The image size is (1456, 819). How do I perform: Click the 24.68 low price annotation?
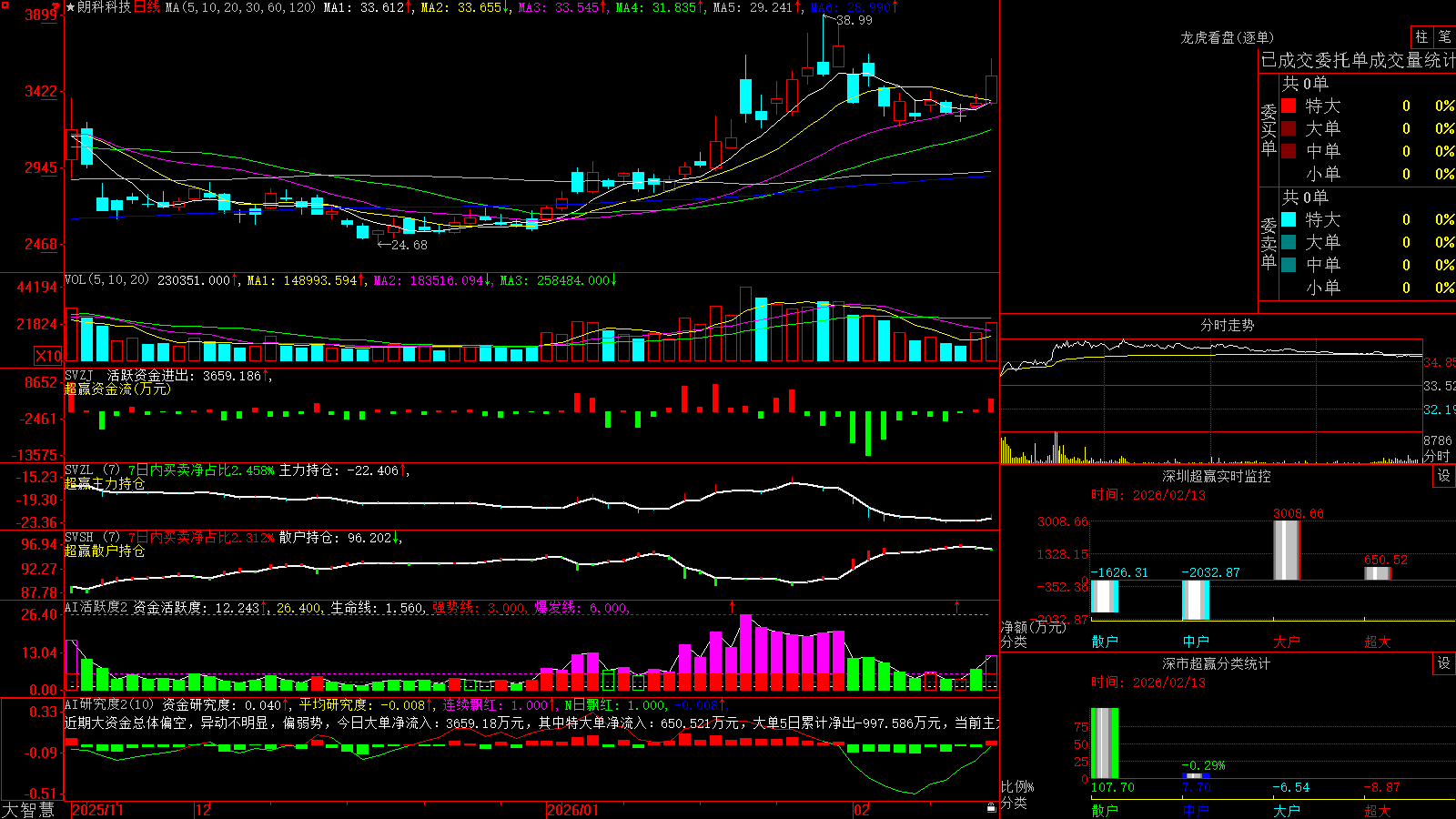pyautogui.click(x=409, y=245)
